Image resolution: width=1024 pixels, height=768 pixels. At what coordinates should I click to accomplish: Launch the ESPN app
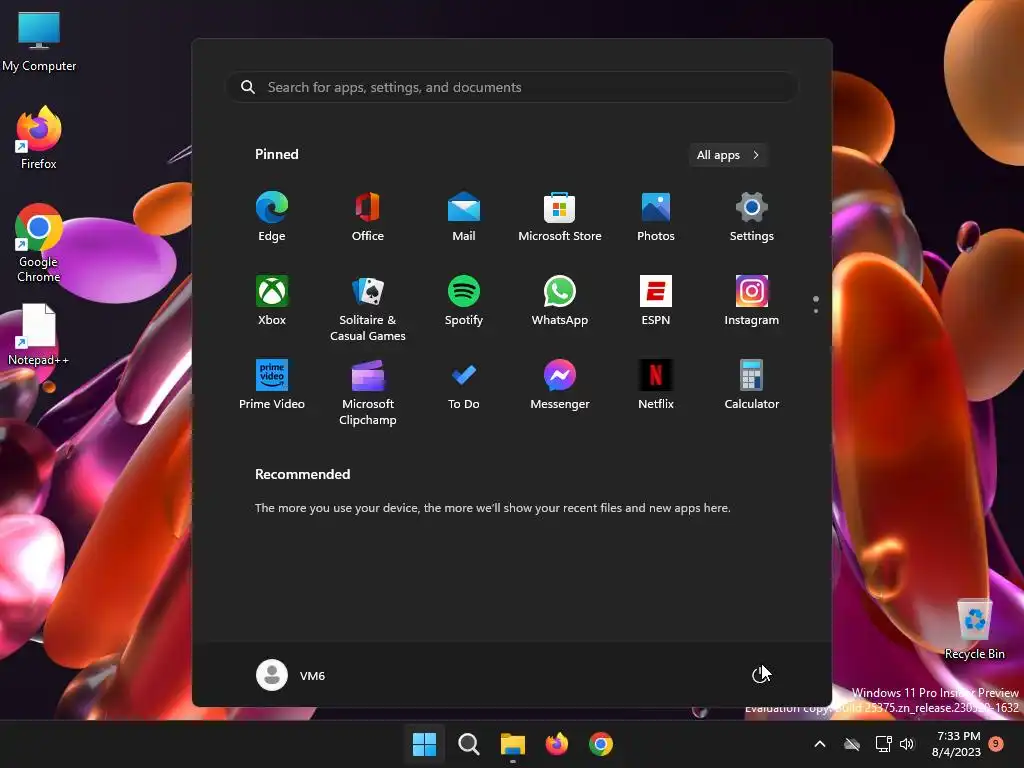point(656,300)
